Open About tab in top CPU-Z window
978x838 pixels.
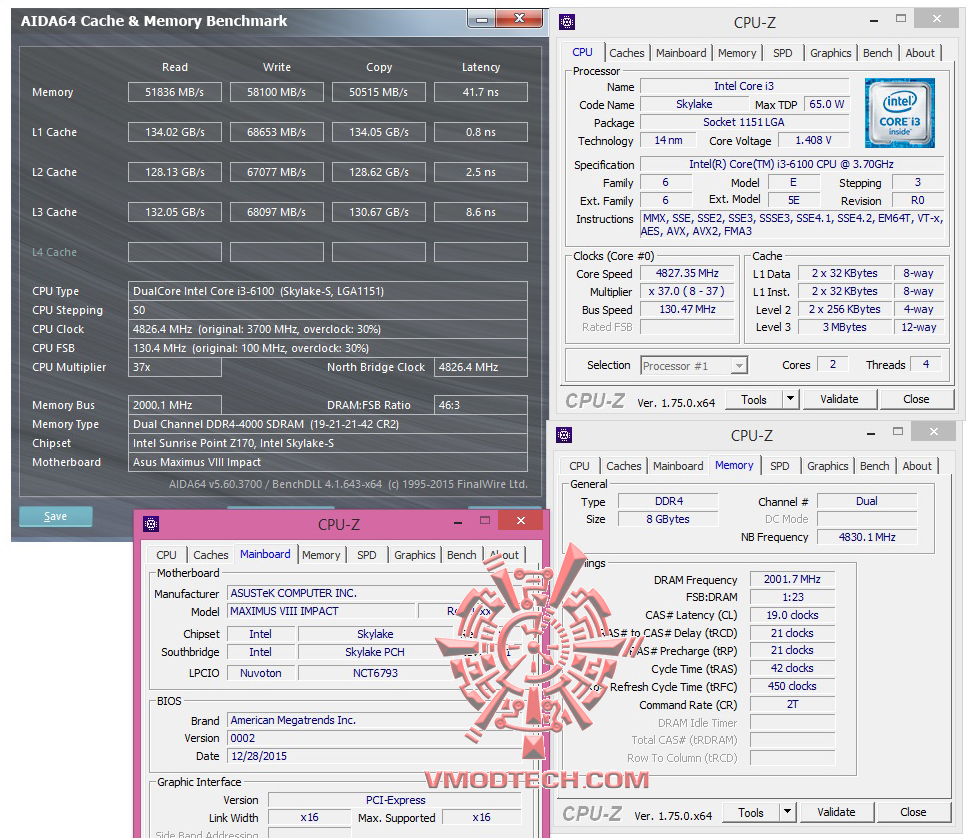[920, 53]
